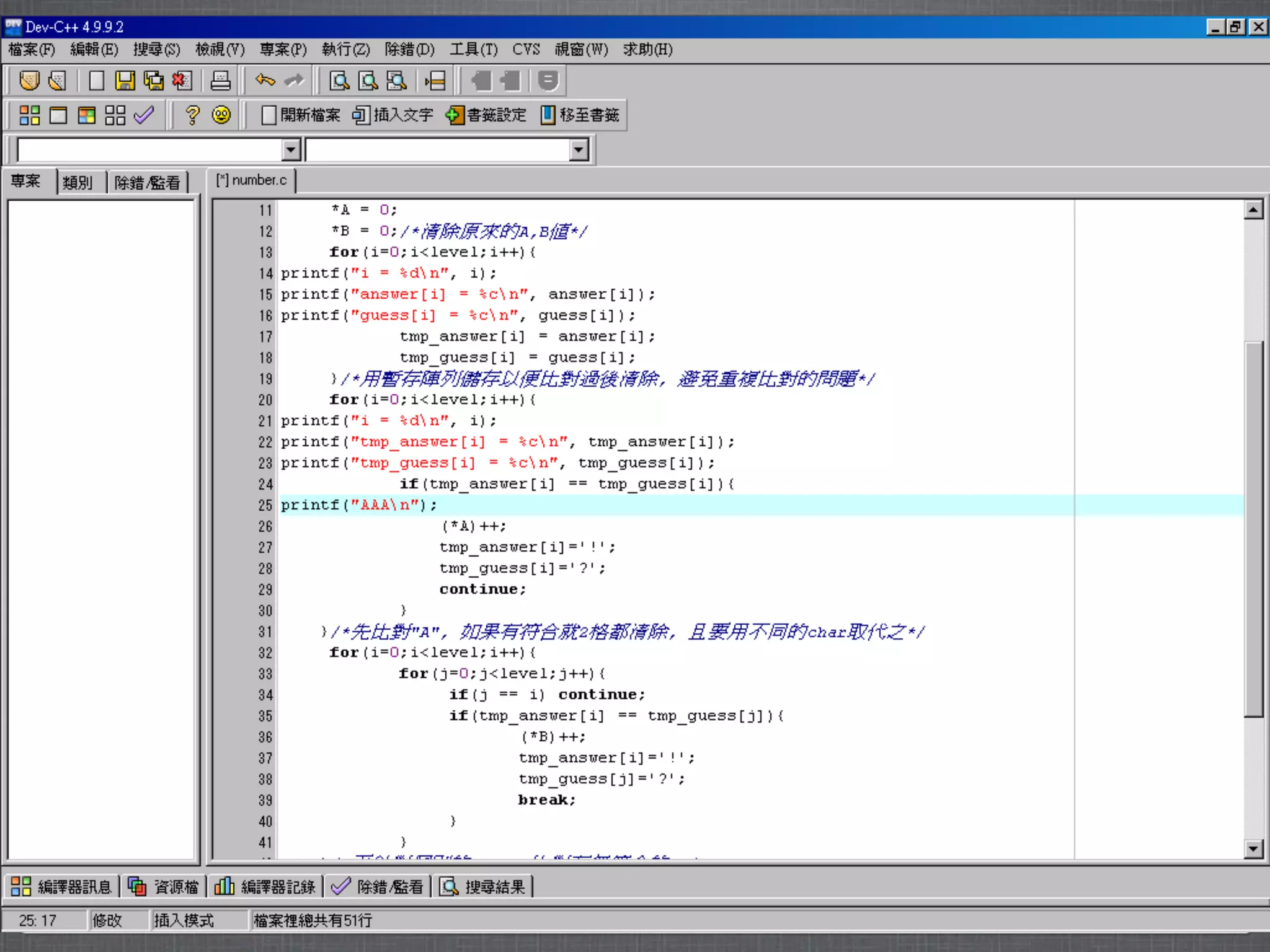Select the number.c editor tab
Screen dimensions: 1270x952
252,180
